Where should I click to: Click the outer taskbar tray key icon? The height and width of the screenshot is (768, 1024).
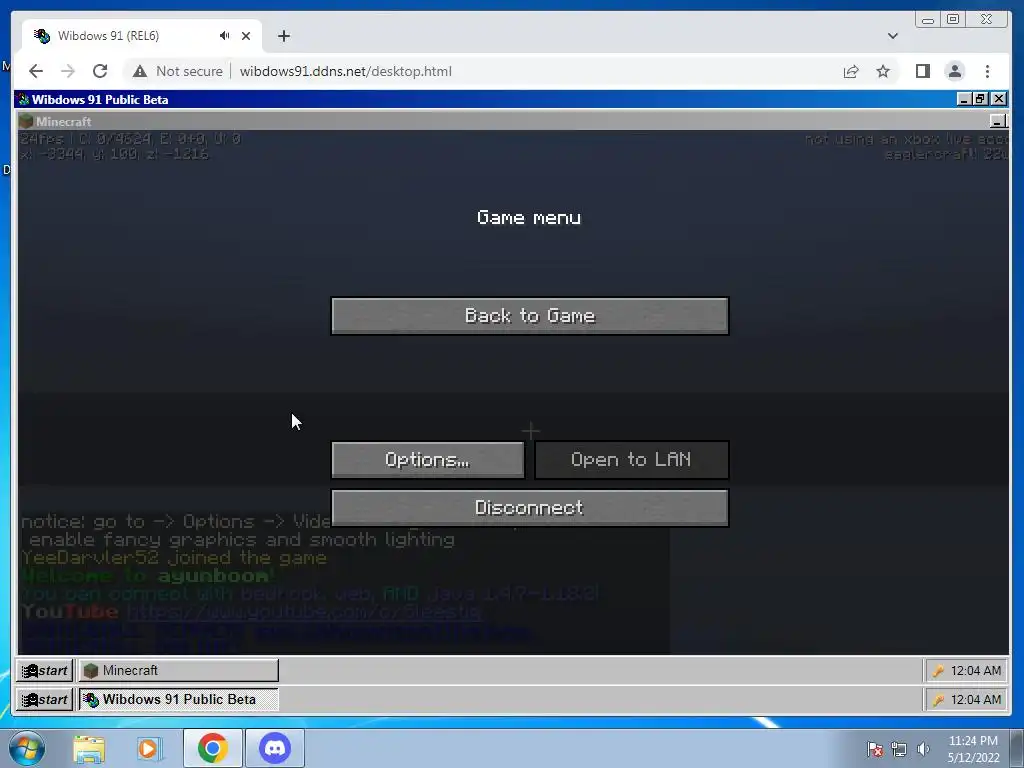[938, 700]
